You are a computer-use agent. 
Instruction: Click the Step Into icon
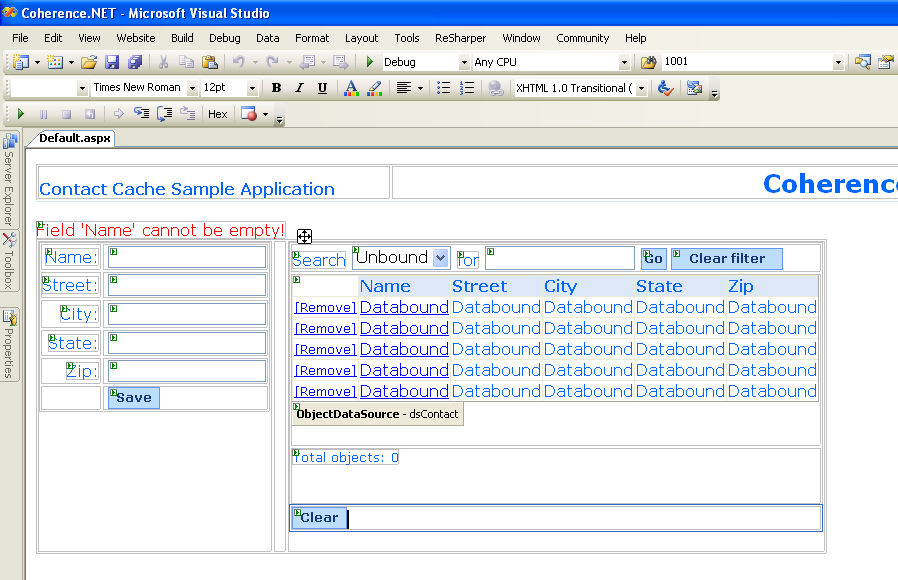(141, 114)
